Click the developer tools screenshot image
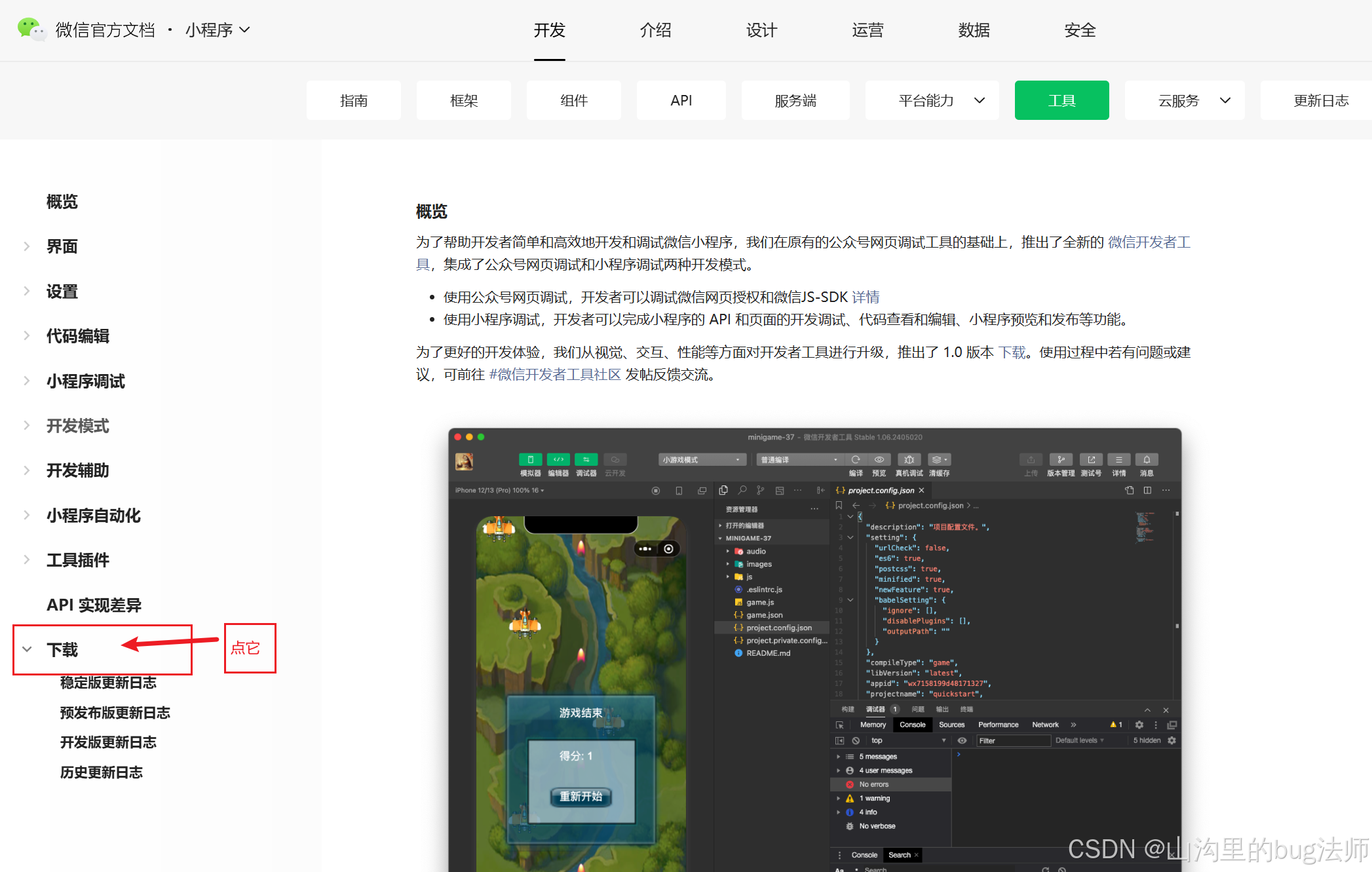 [x=814, y=649]
